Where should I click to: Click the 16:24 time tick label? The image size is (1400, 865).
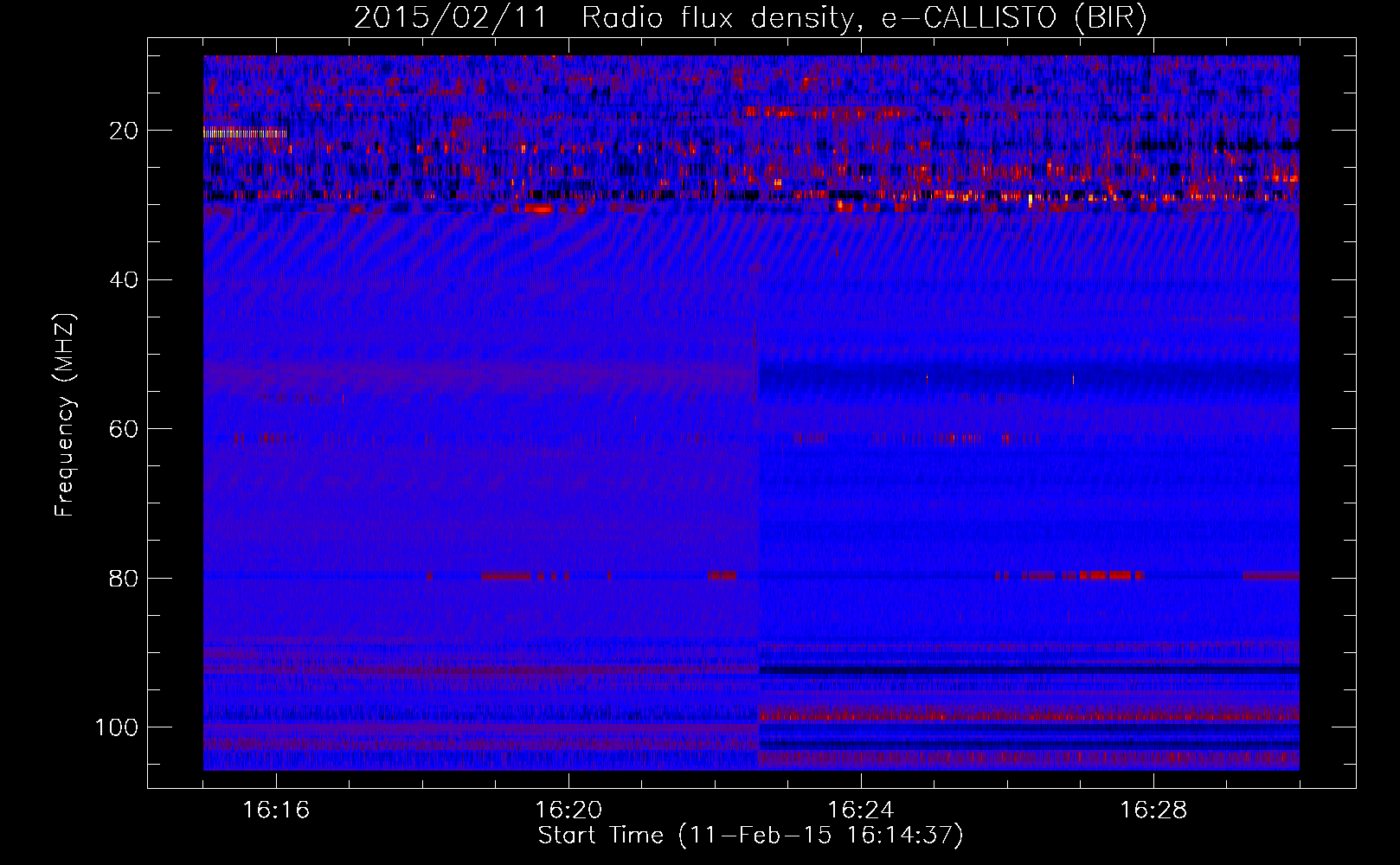point(861,811)
